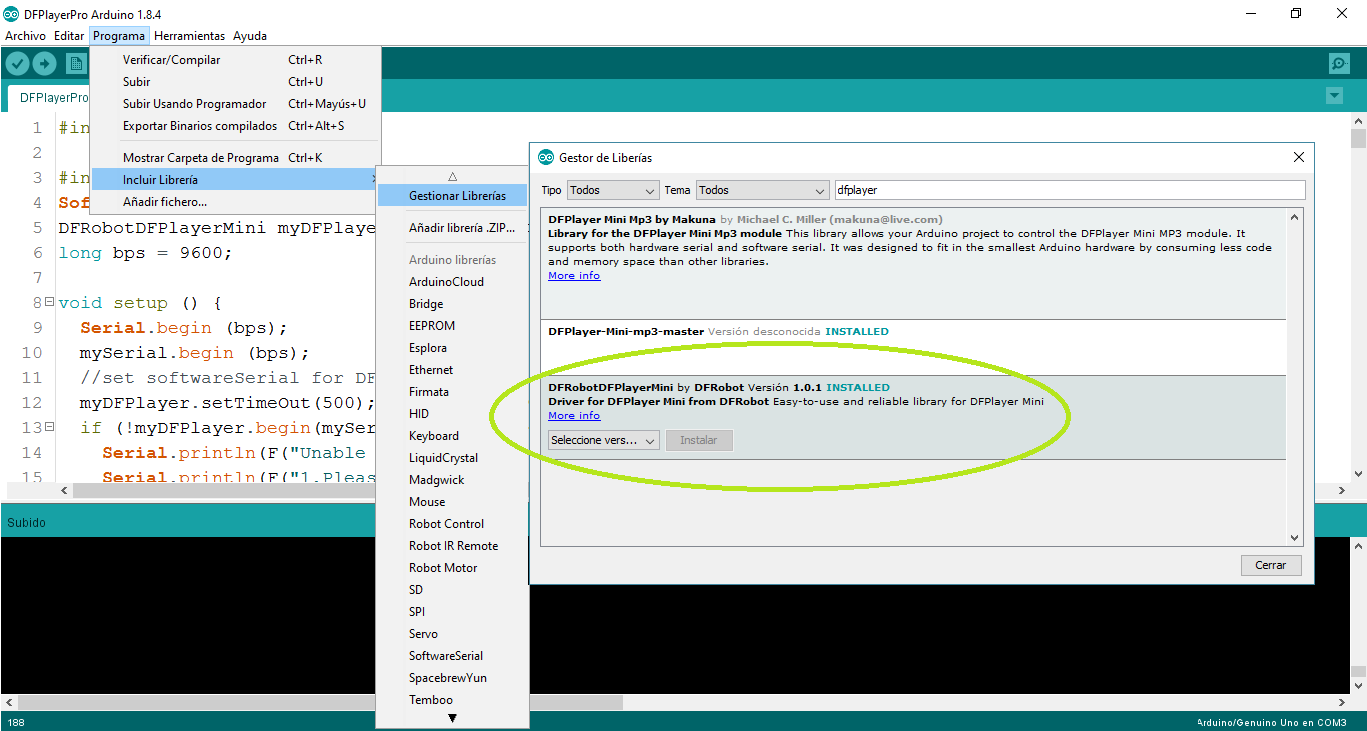The image size is (1367, 731).
Task: Open the Archivo menu
Action: click(25, 36)
